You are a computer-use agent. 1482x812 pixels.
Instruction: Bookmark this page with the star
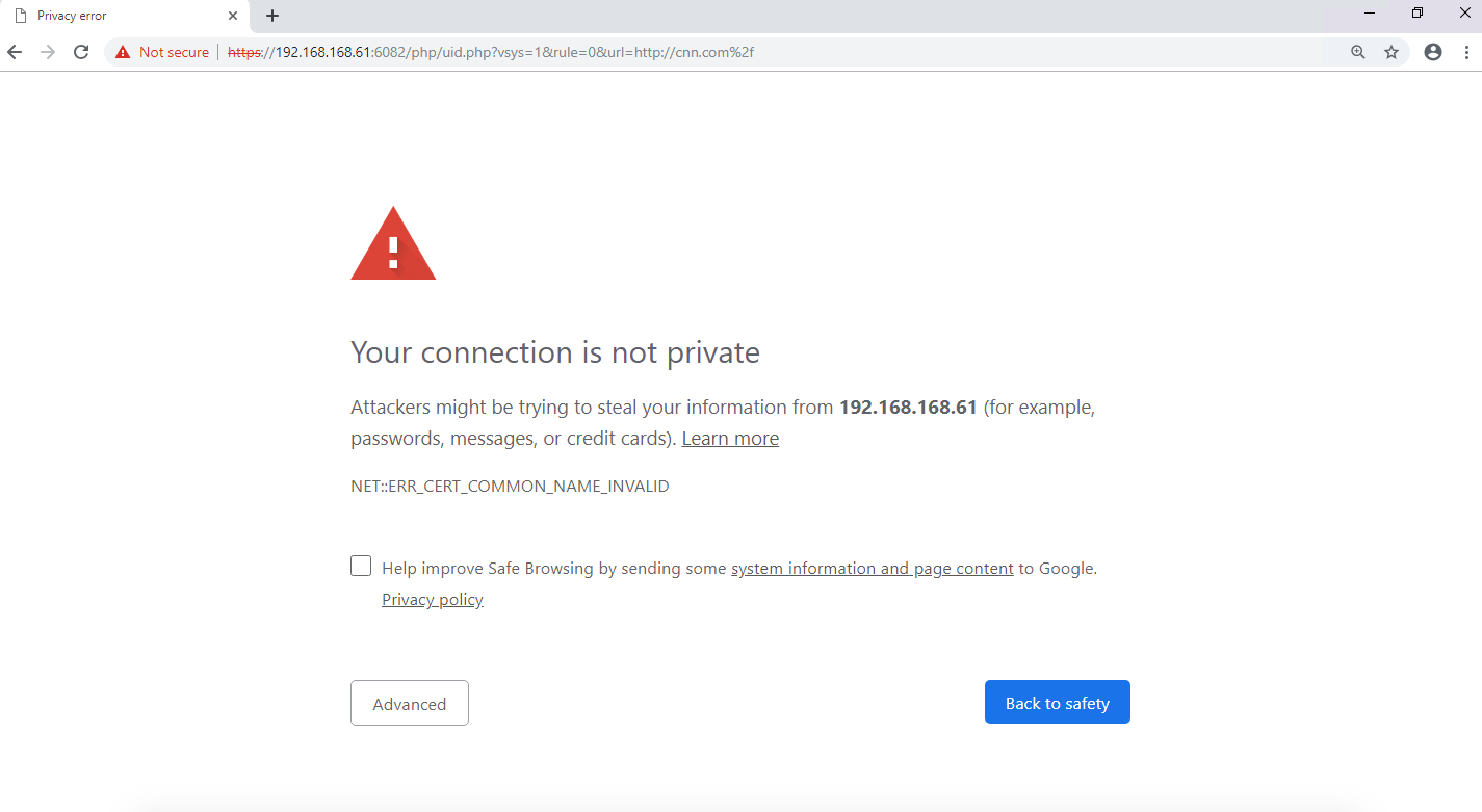pyautogui.click(x=1391, y=53)
